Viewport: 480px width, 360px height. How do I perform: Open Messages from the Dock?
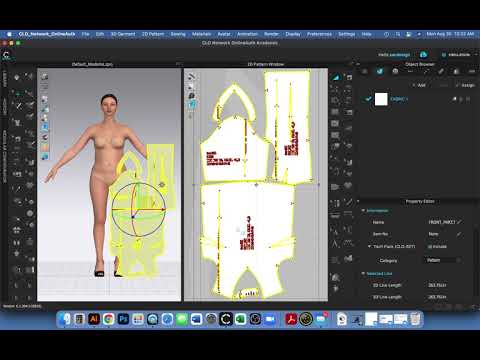point(182,319)
